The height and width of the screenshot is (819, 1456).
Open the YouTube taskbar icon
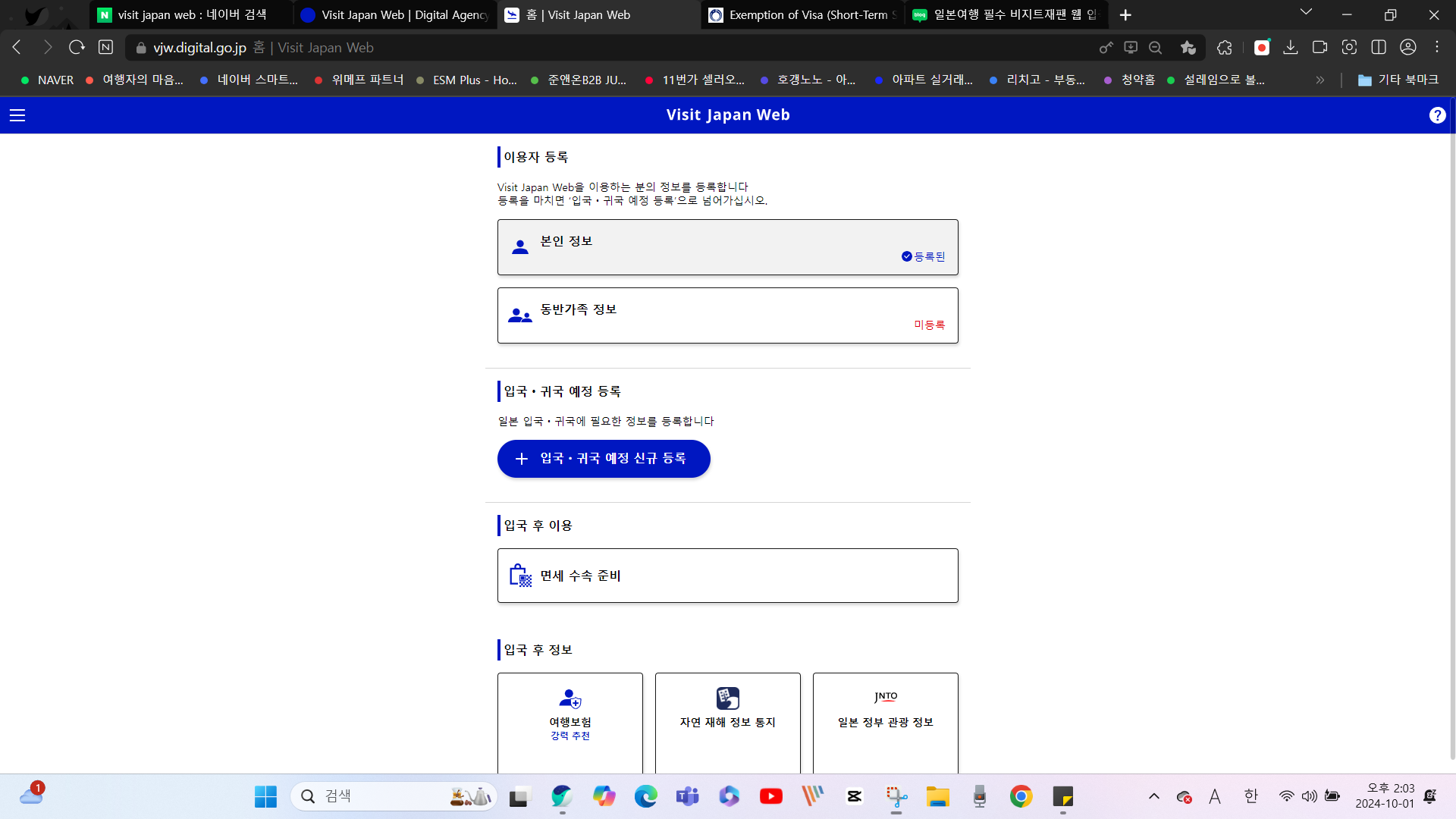(x=771, y=796)
